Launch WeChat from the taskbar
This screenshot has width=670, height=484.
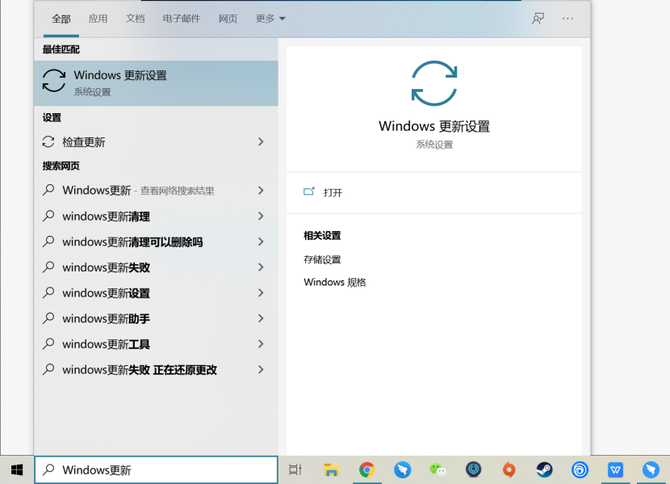[x=438, y=470]
